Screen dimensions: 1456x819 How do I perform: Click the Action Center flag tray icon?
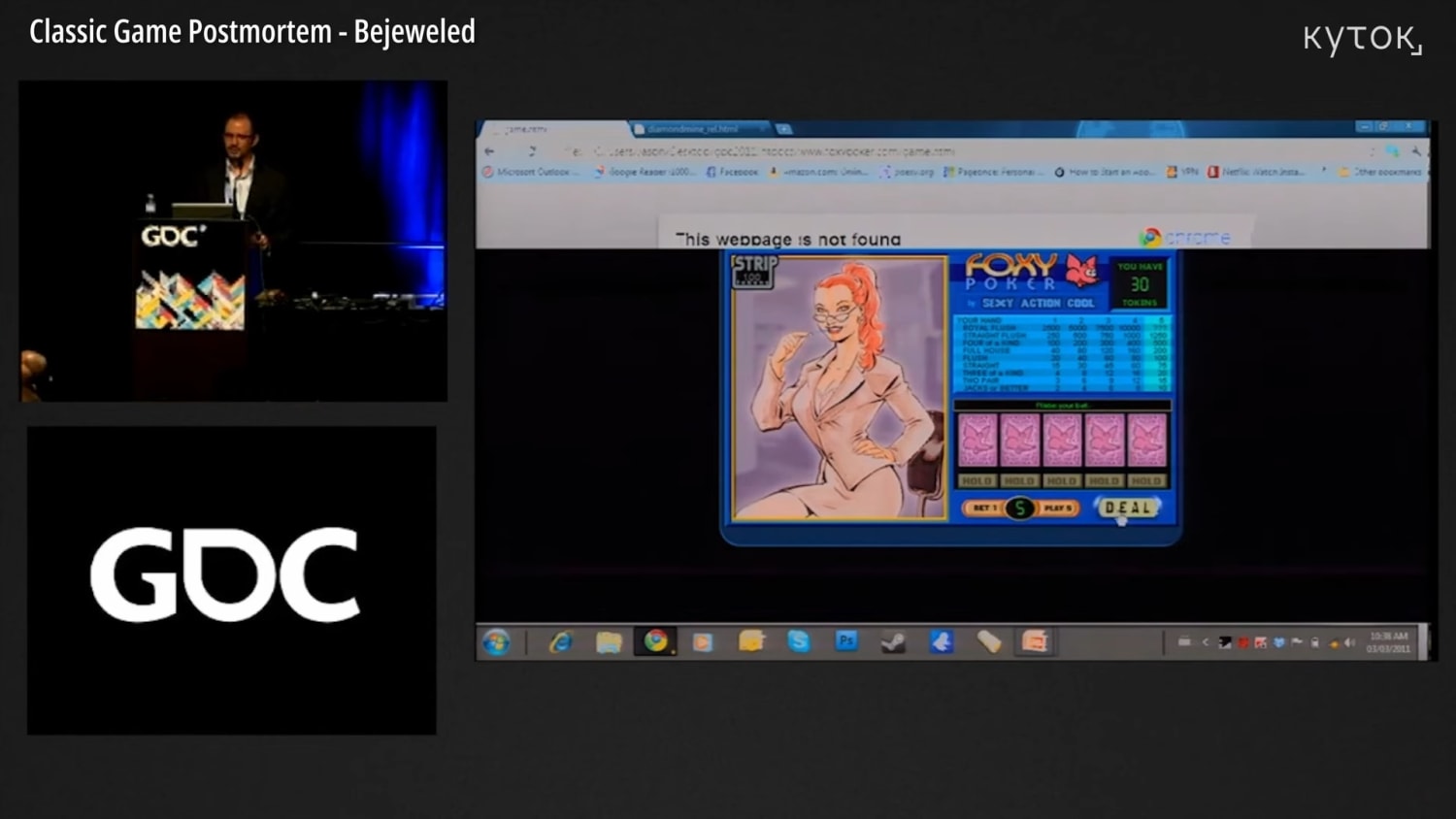(x=1297, y=642)
